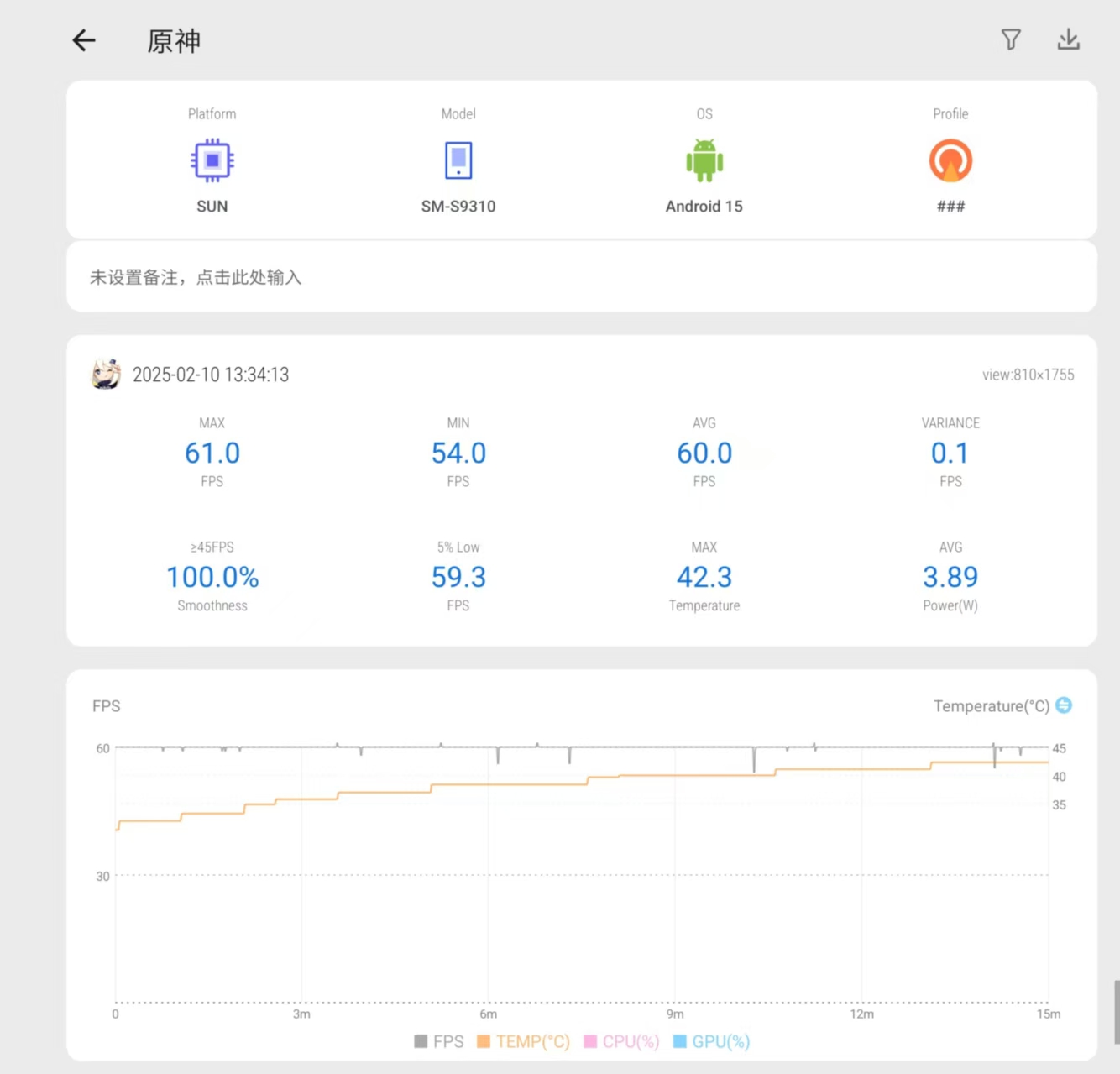
Task: Click the SM-S9310 model phone icon
Action: click(x=458, y=160)
